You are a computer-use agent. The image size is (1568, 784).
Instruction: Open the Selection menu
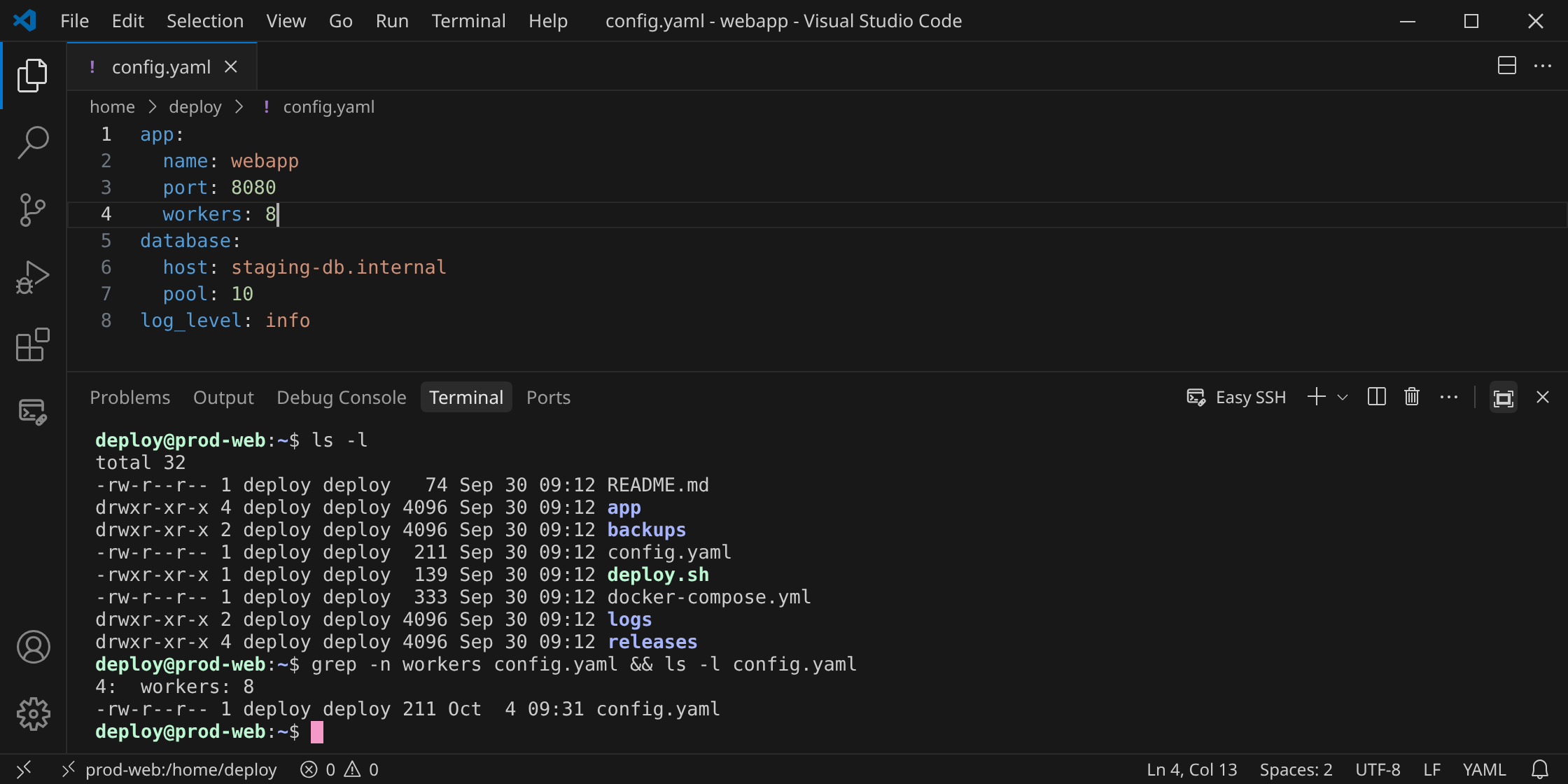205,21
